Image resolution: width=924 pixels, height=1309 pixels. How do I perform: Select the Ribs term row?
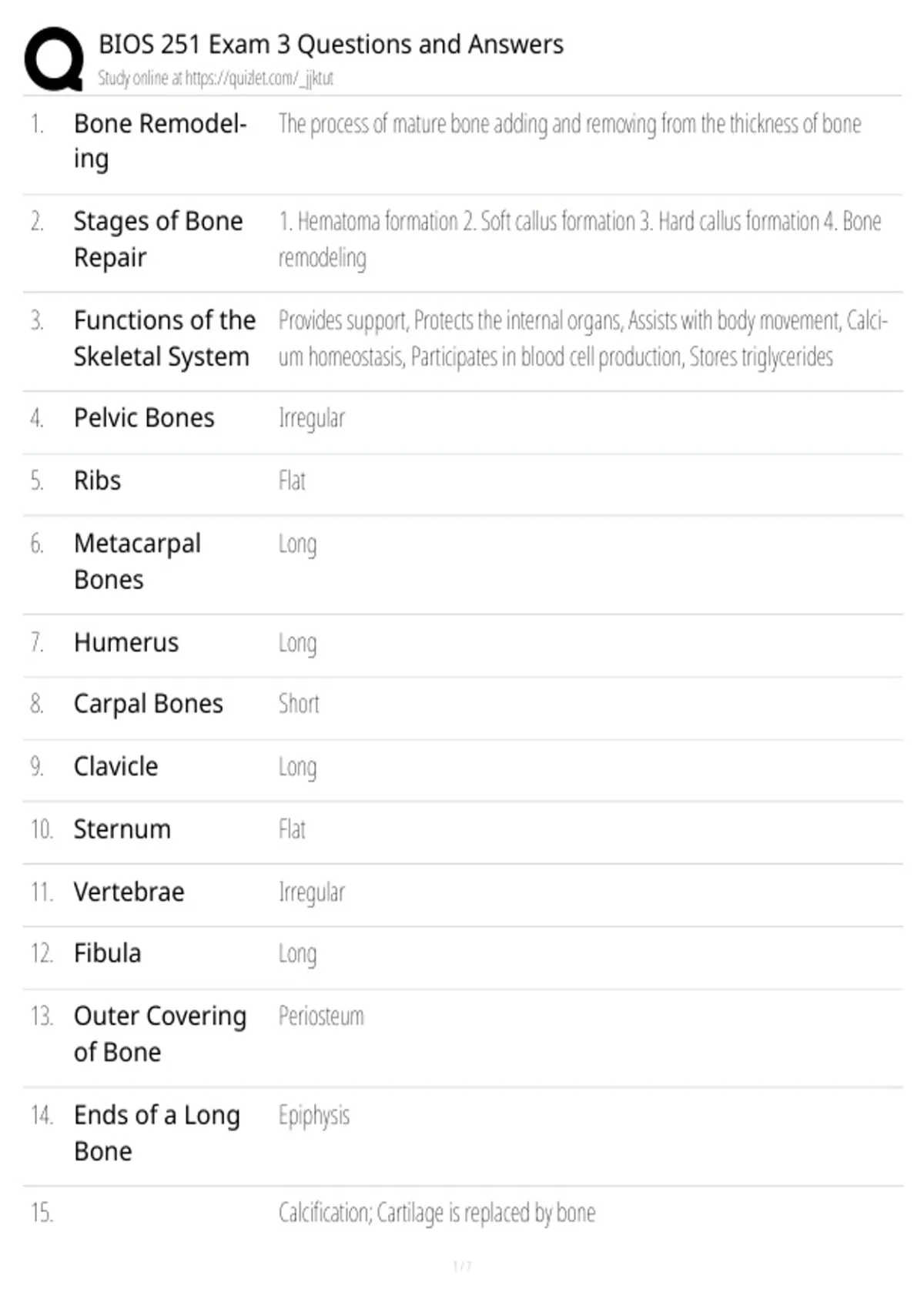(462, 481)
